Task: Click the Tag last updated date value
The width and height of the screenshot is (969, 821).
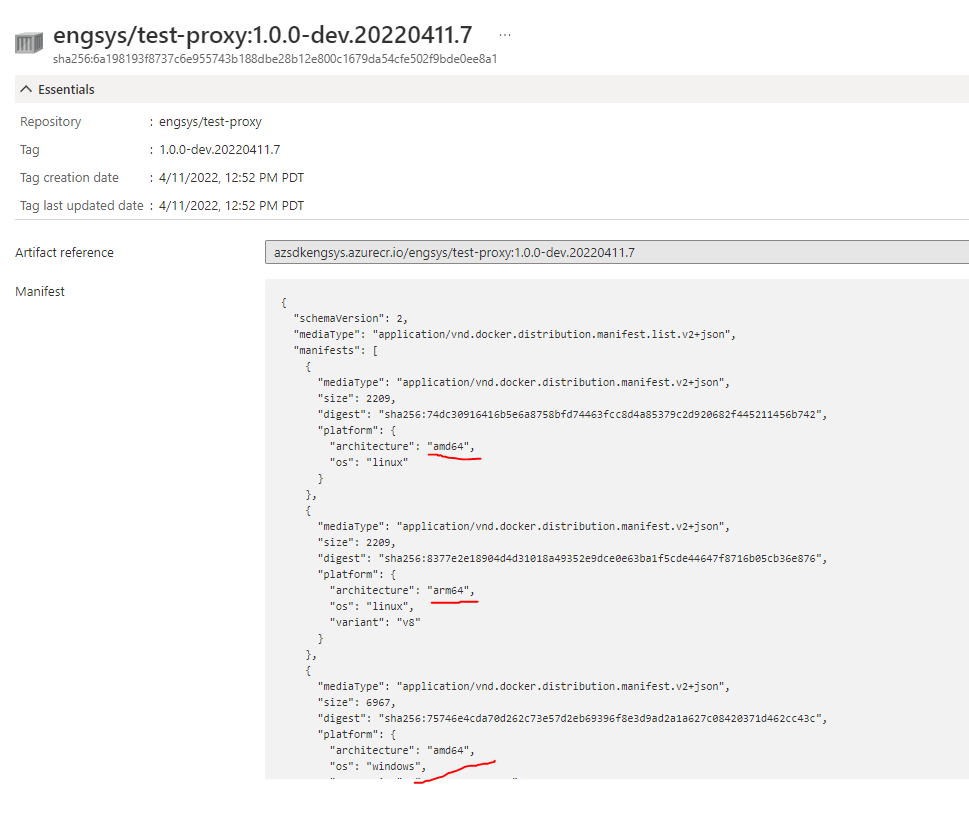Action: click(x=231, y=205)
